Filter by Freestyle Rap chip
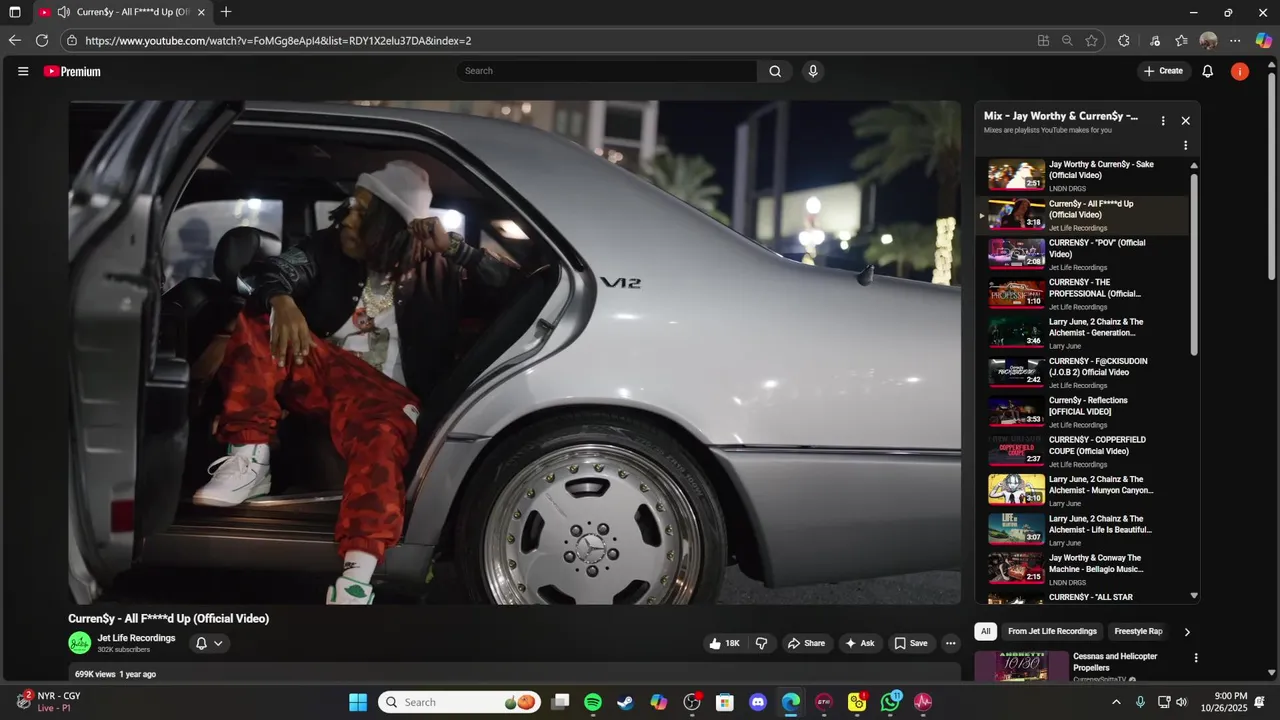Viewport: 1280px width, 720px height. (1138, 631)
